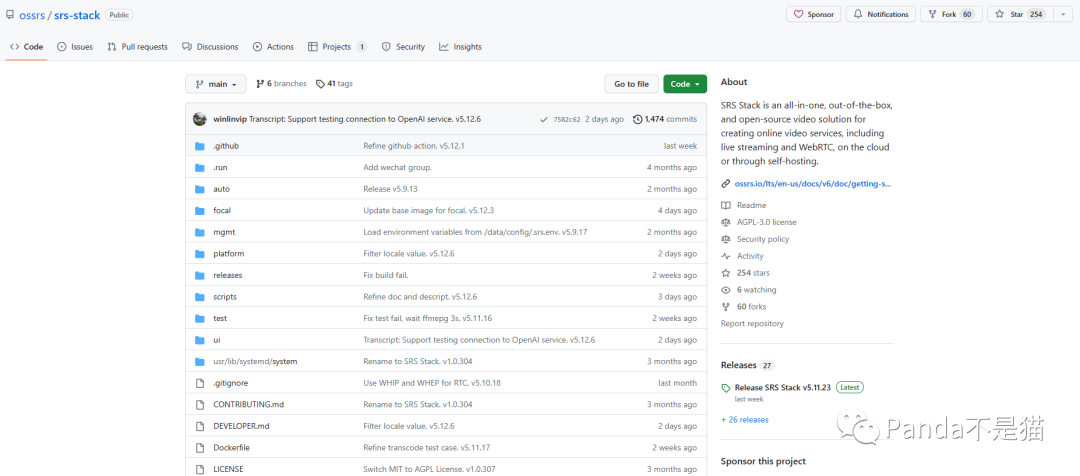
Task: Open the Security tab
Action: point(404,47)
